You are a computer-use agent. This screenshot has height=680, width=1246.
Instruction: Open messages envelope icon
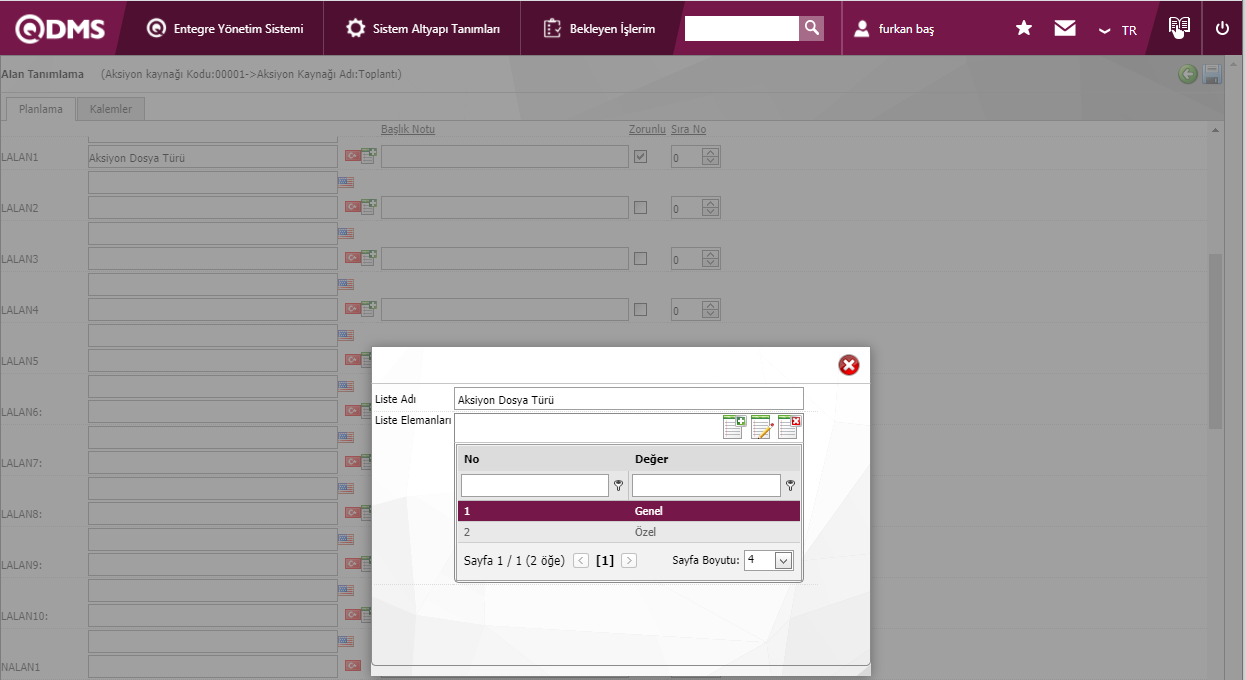point(1065,29)
